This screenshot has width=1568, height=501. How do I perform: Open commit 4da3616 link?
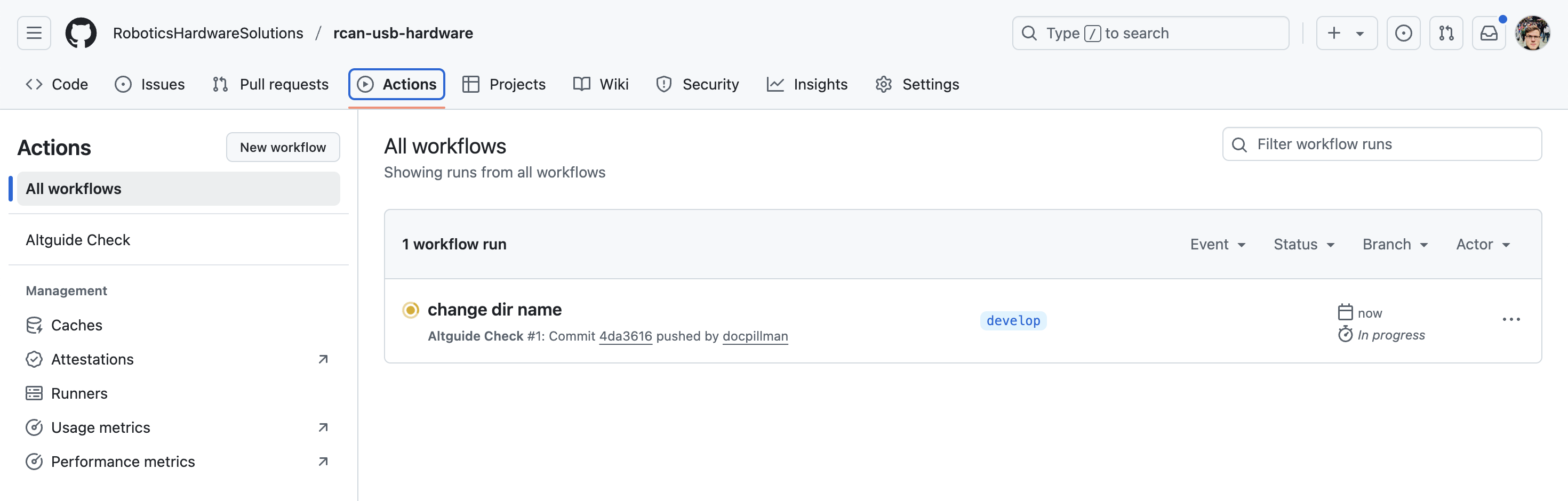tap(625, 336)
